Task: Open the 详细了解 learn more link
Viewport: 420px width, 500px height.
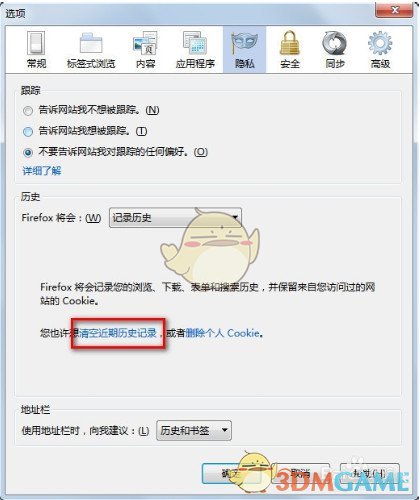Action: 42,171
